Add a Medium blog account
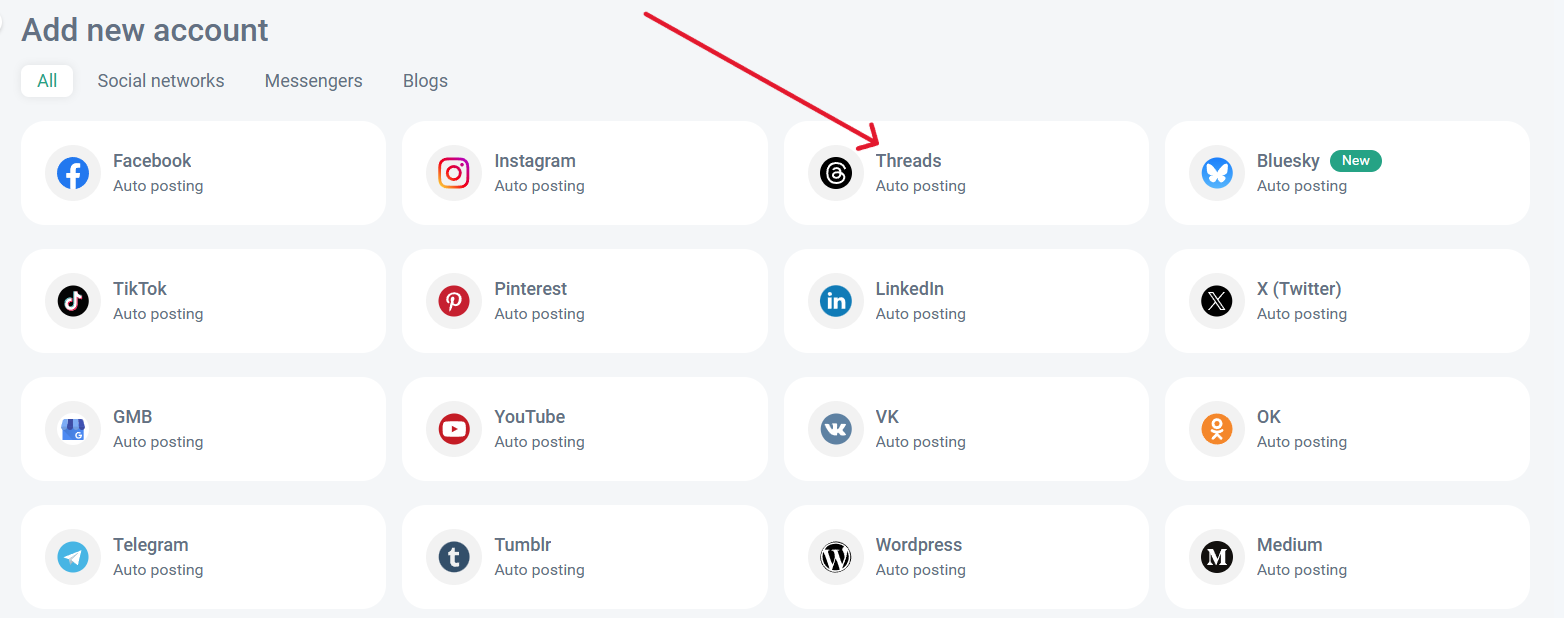Image resolution: width=1564 pixels, height=618 pixels. [x=1346, y=557]
